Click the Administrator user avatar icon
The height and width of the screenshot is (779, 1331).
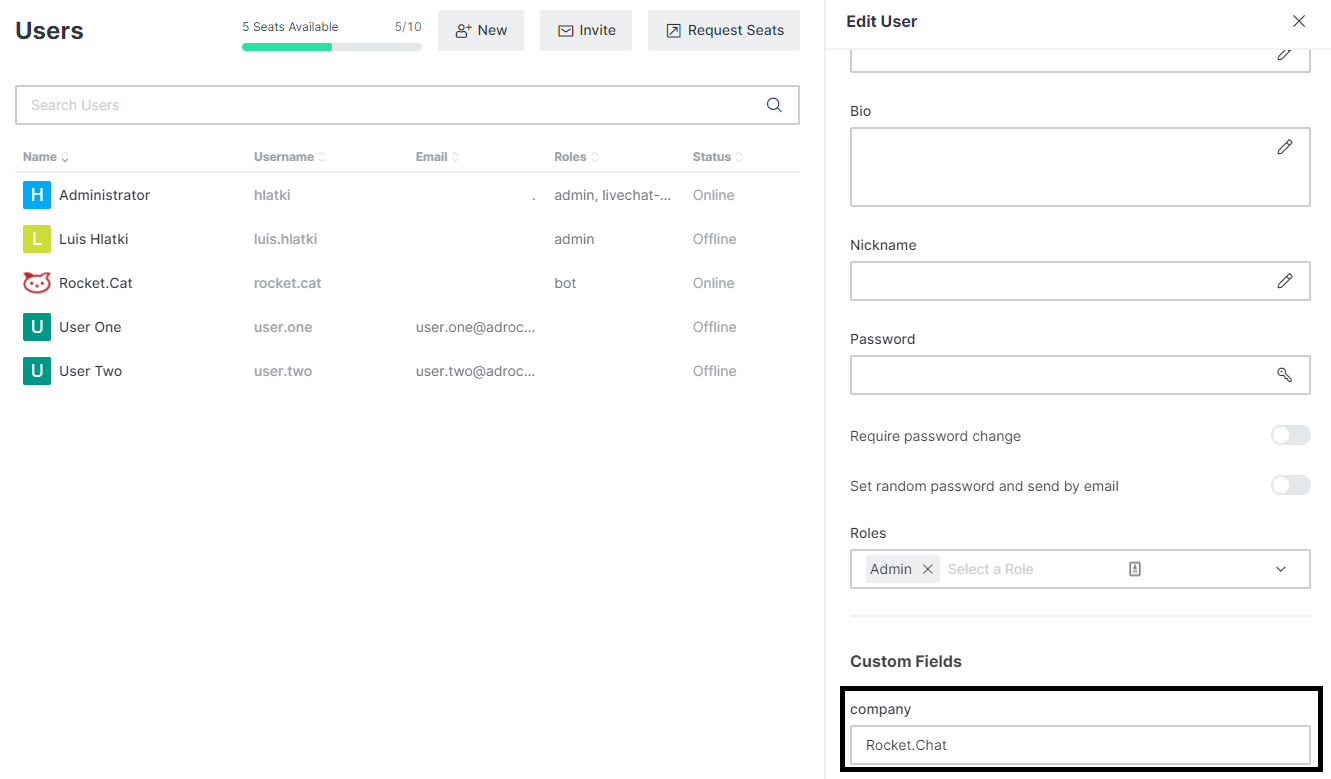(37, 195)
